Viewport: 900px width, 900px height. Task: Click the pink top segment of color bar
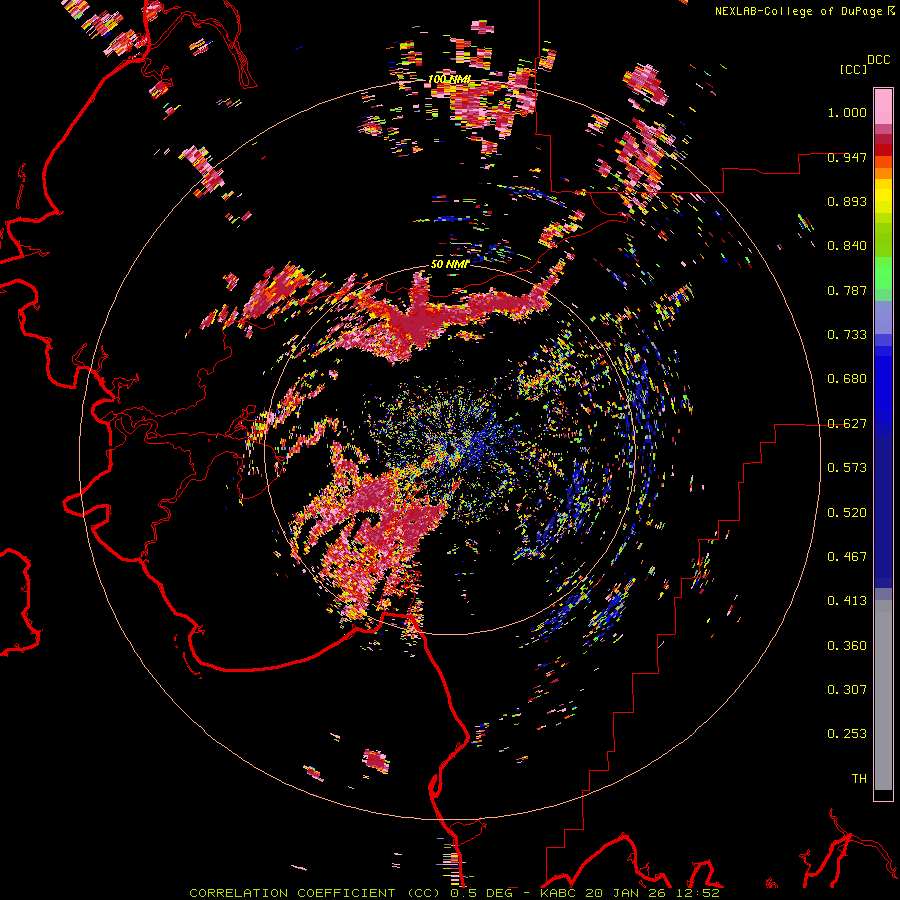(883, 107)
